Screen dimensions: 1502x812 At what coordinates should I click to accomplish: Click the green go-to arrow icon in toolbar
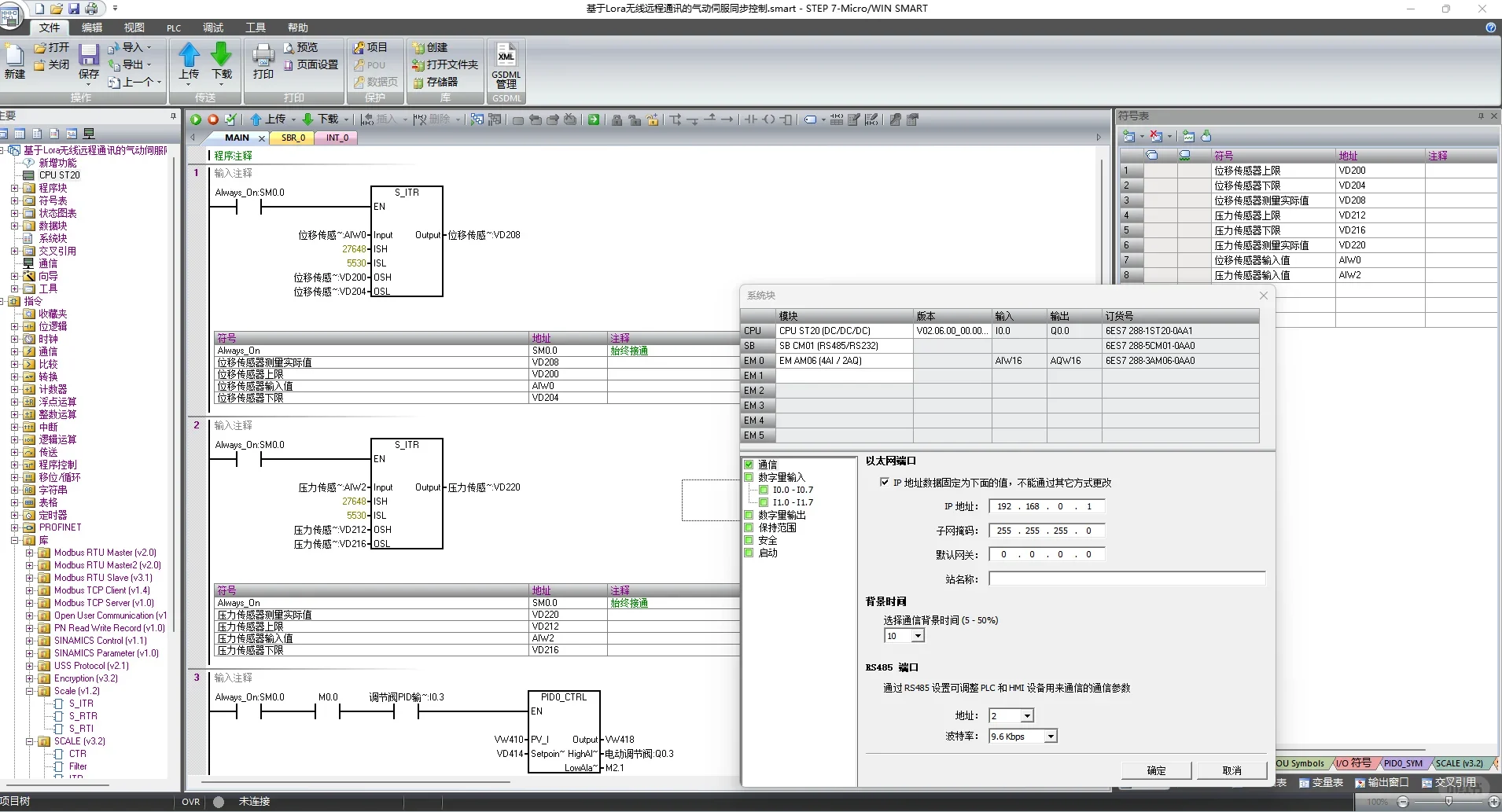pos(594,119)
